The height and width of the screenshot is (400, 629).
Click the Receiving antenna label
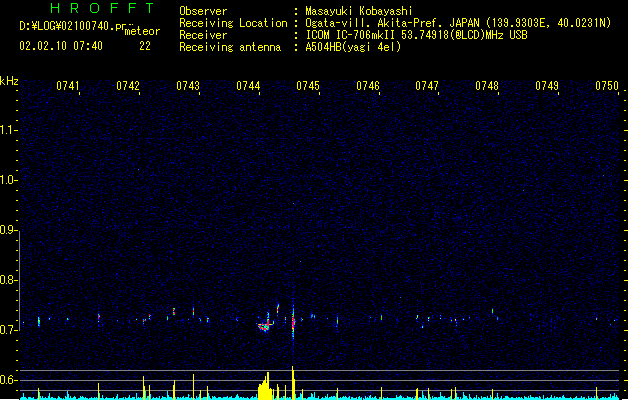click(x=230, y=47)
